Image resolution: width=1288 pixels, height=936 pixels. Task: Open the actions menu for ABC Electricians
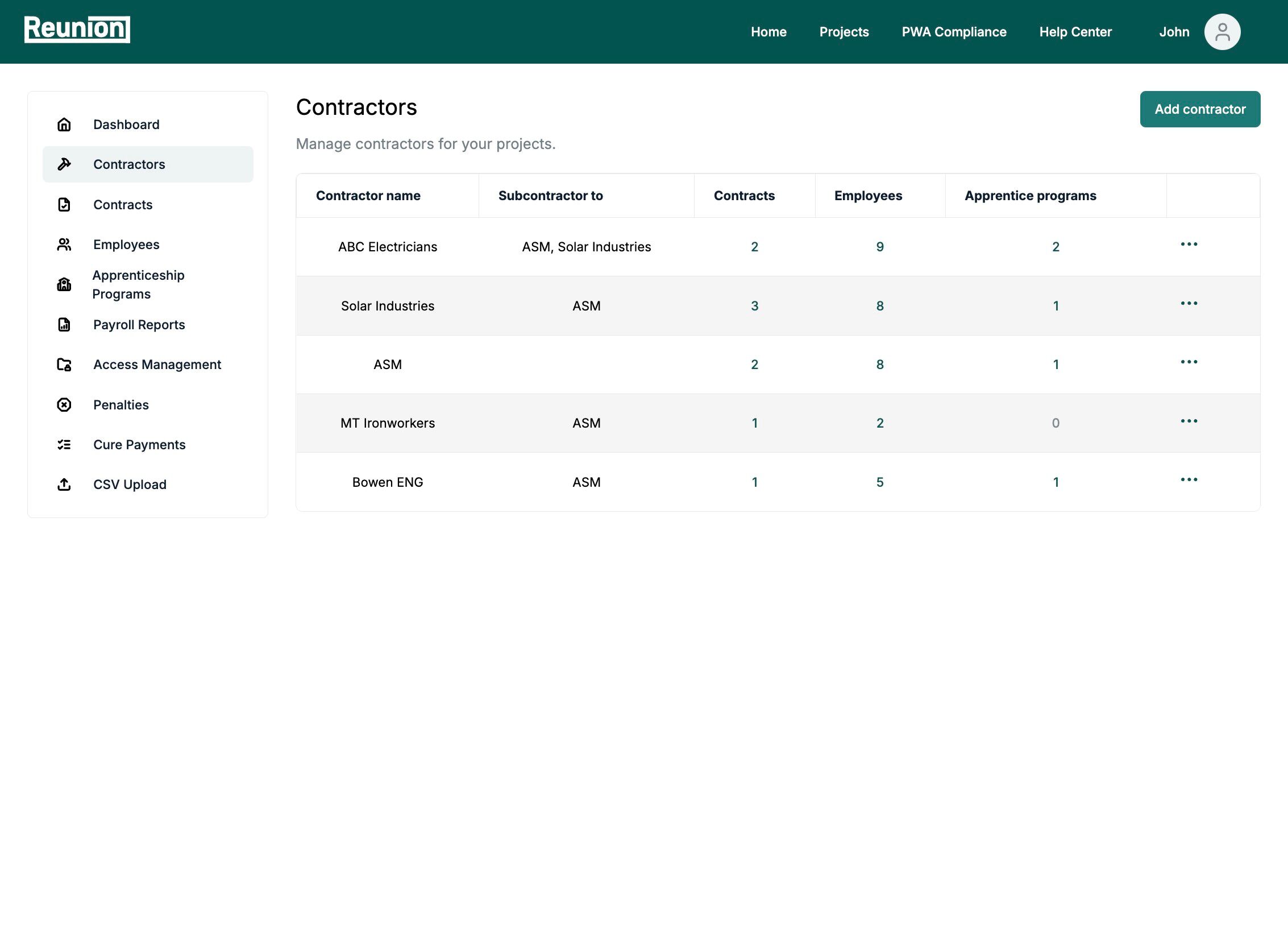coord(1190,245)
